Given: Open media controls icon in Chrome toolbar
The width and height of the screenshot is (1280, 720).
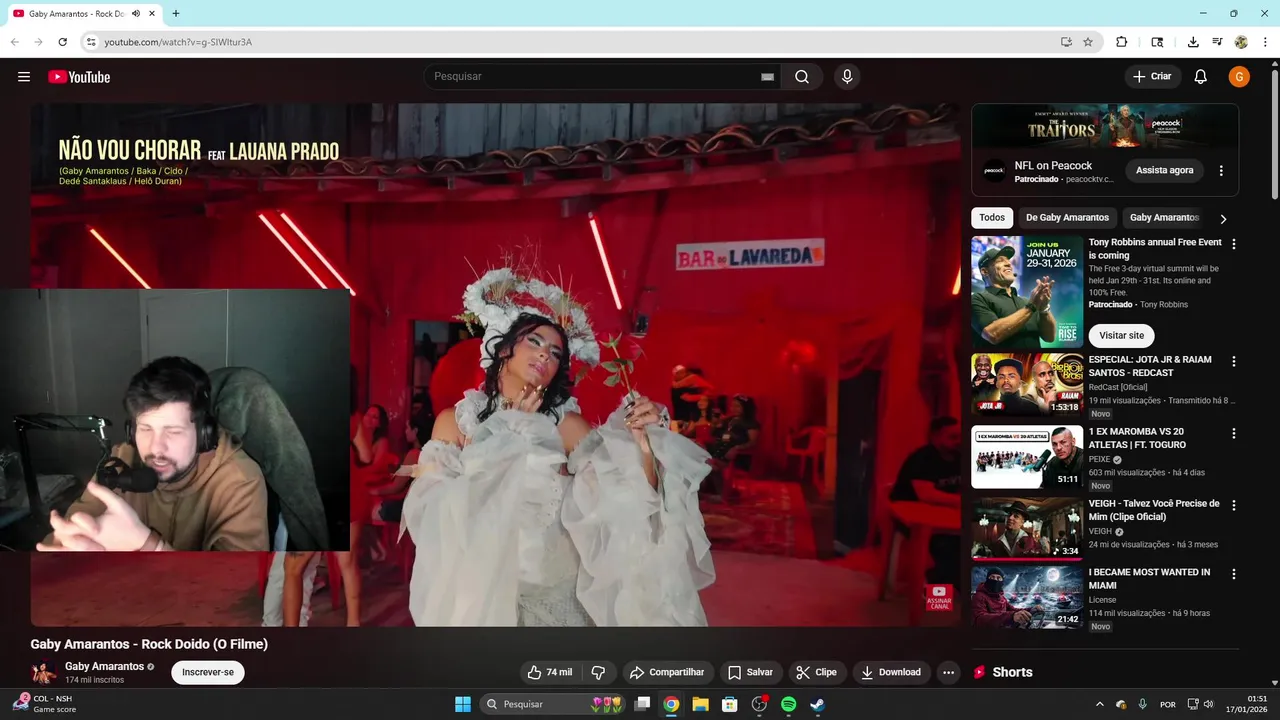Looking at the screenshot, I should pyautogui.click(x=1217, y=42).
